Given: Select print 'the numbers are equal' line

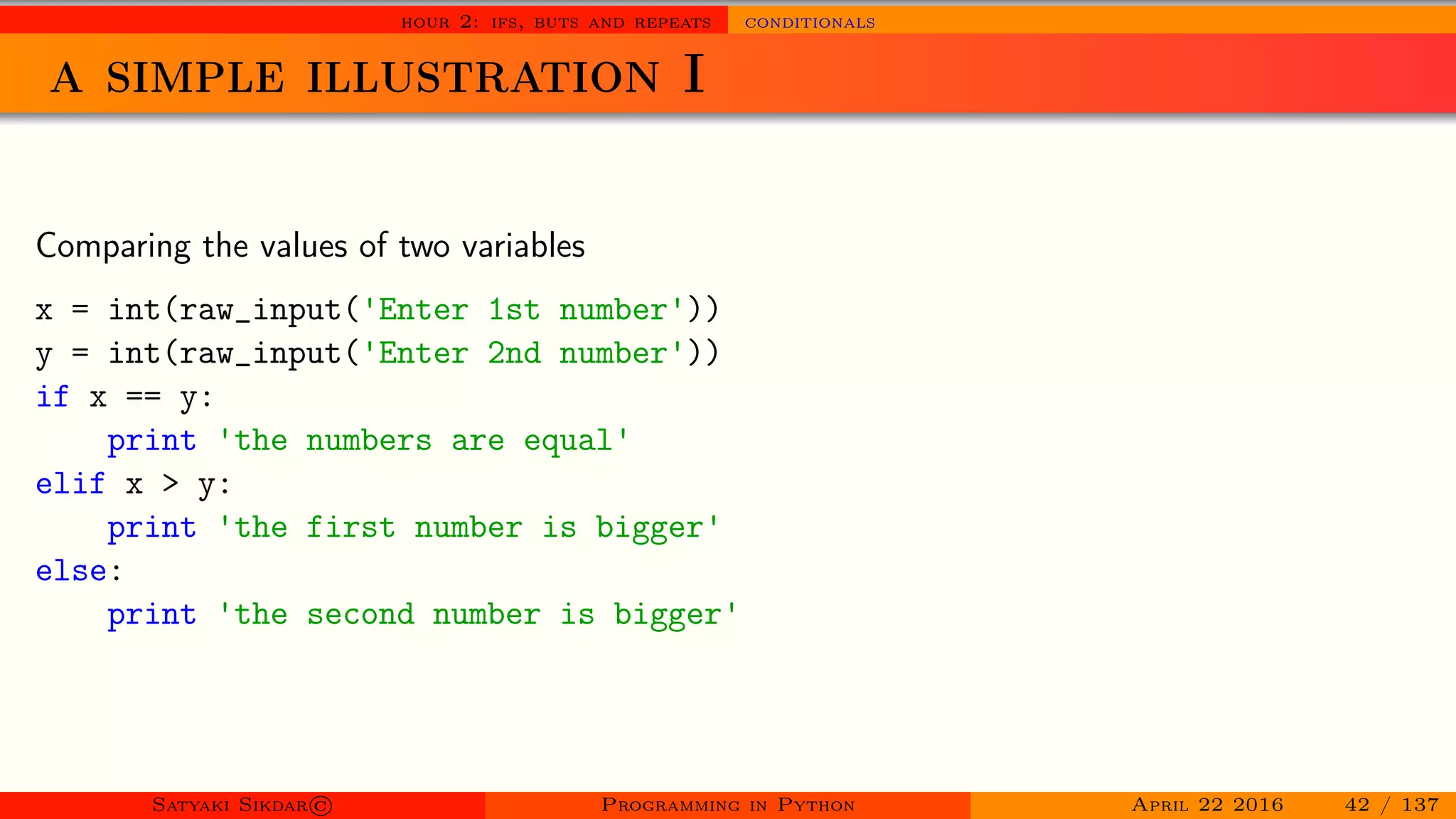Looking at the screenshot, I should [x=368, y=441].
